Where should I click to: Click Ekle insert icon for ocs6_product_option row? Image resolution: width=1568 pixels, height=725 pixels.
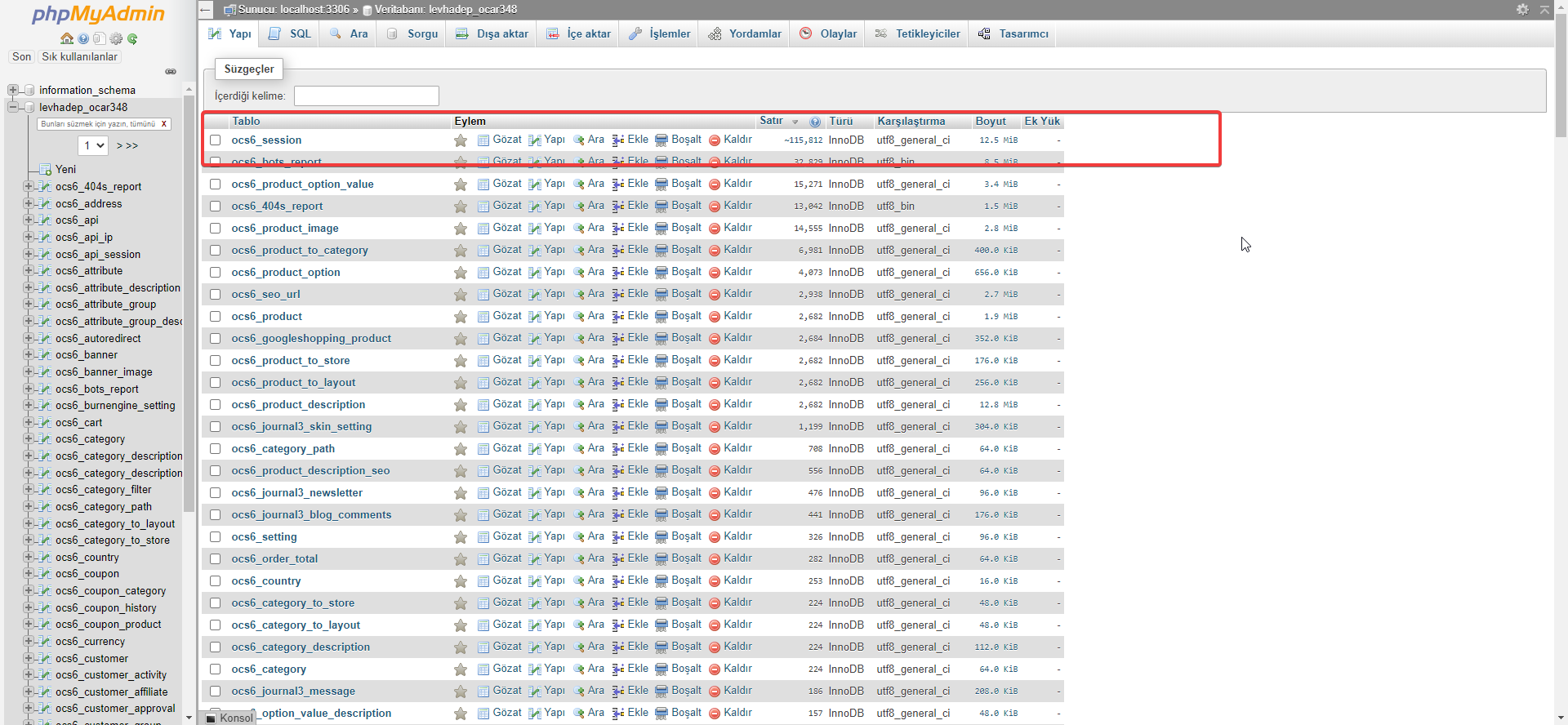coord(618,273)
